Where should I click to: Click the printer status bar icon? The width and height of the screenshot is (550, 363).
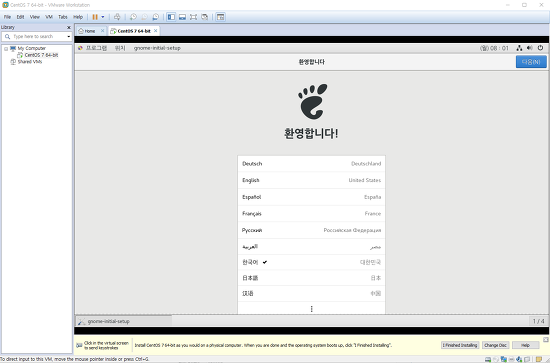[511, 359]
